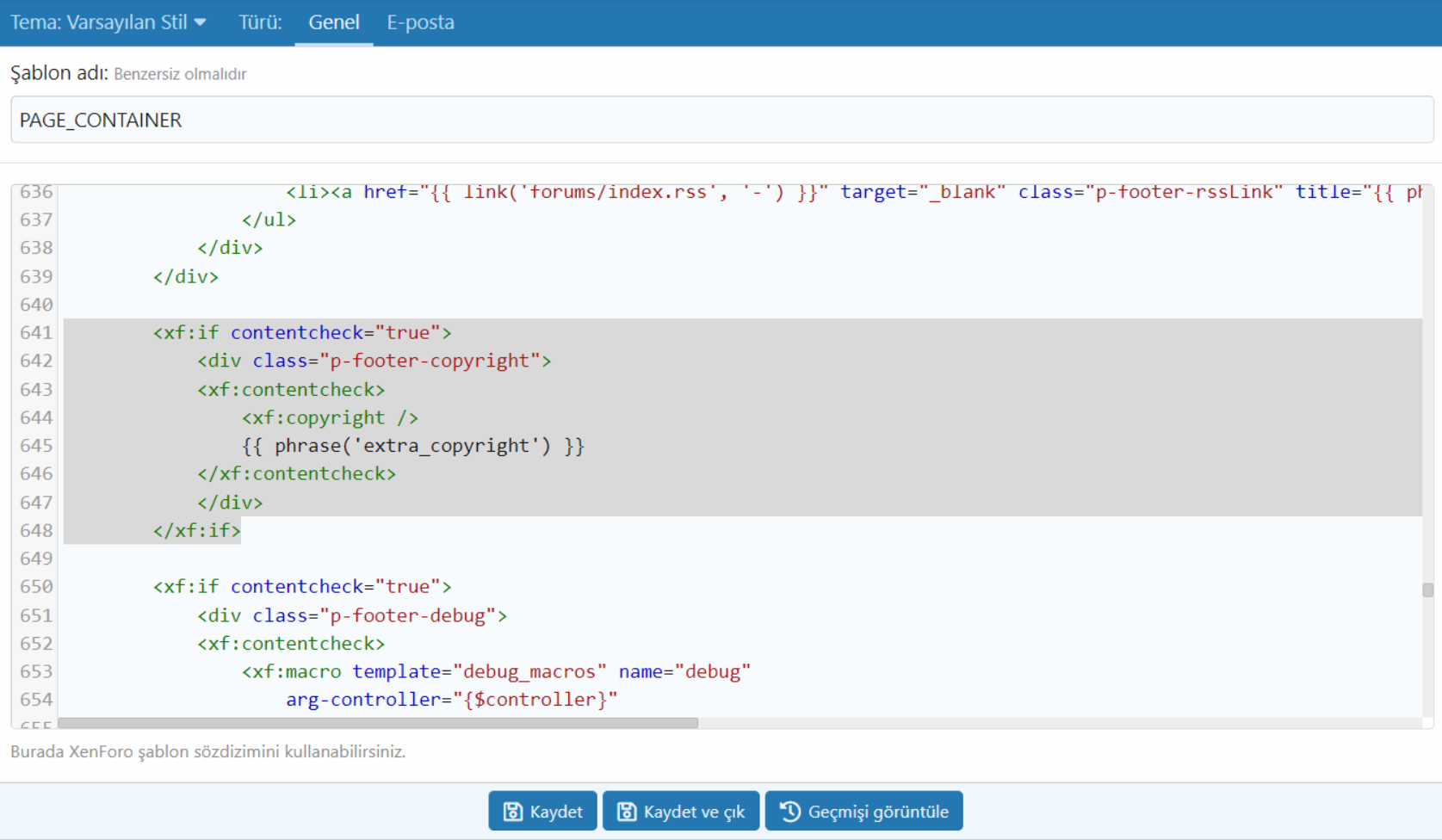The image size is (1442, 840).
Task: Click the </xf:contentcheck> tag on line 646
Action: click(296, 473)
